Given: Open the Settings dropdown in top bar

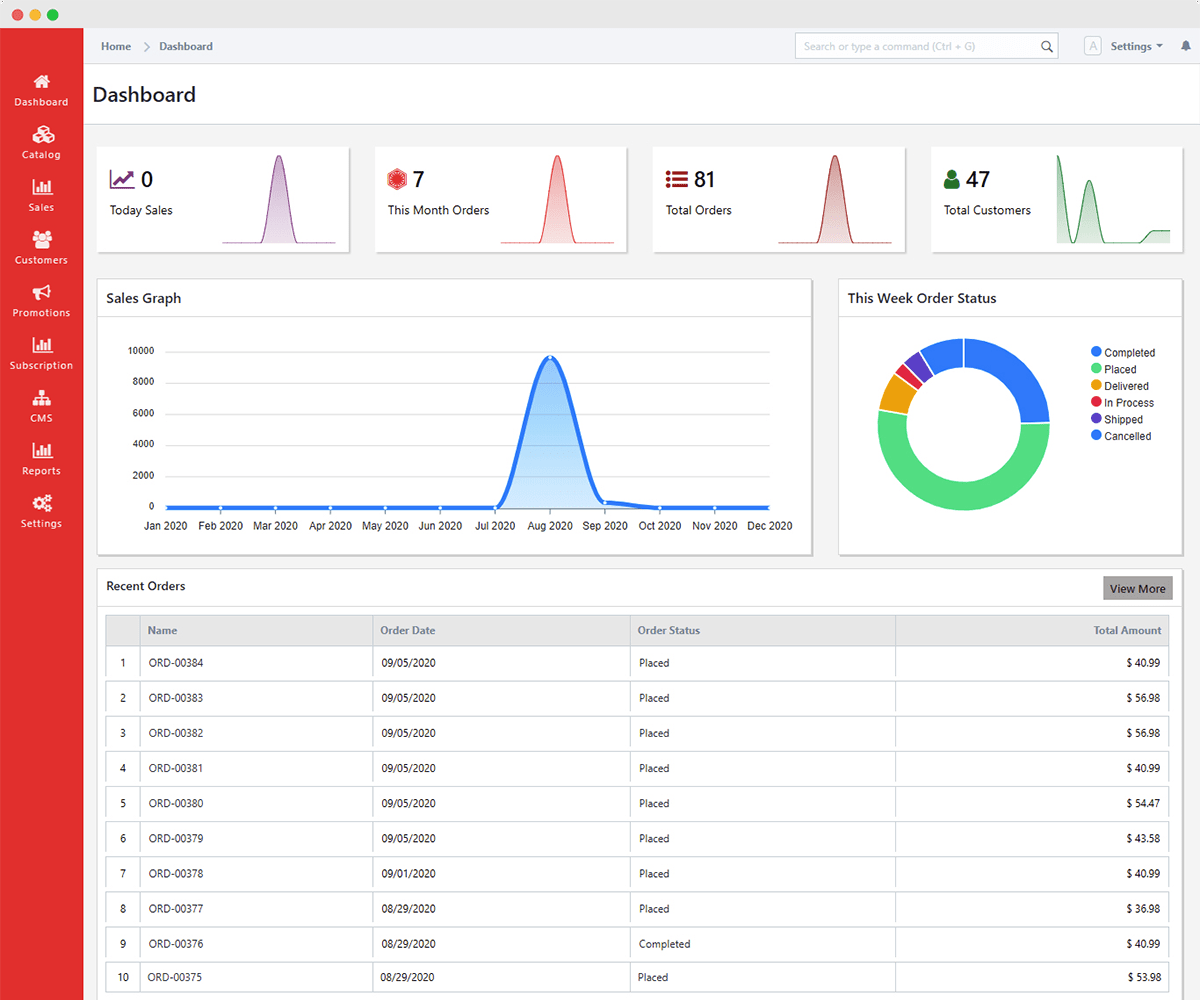Looking at the screenshot, I should coord(1137,46).
